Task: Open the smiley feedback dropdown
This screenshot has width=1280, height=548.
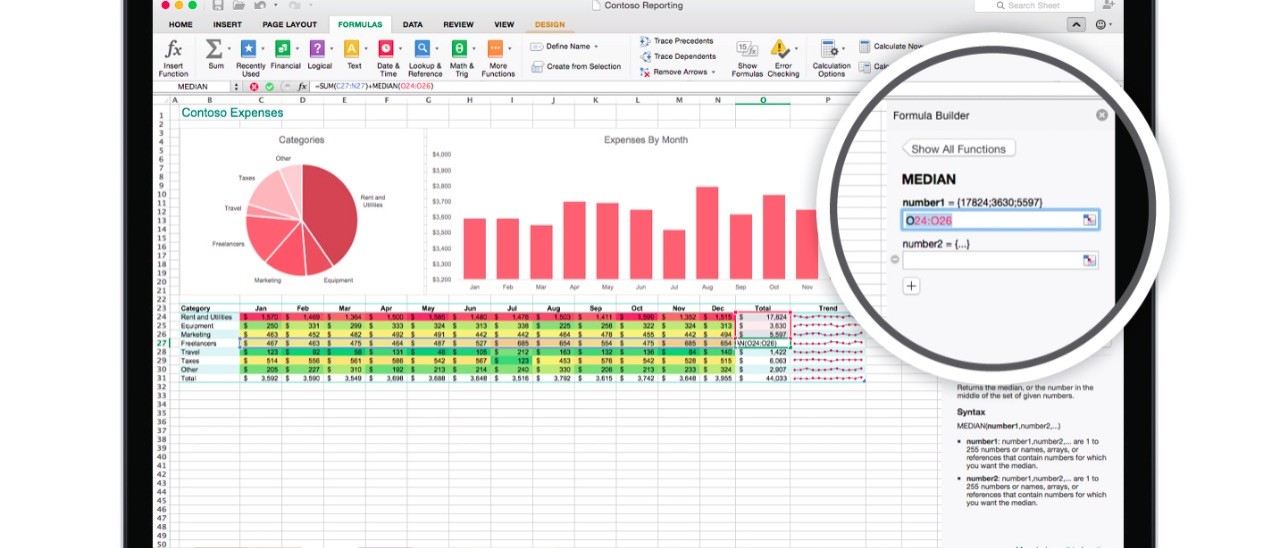Action: click(1105, 25)
